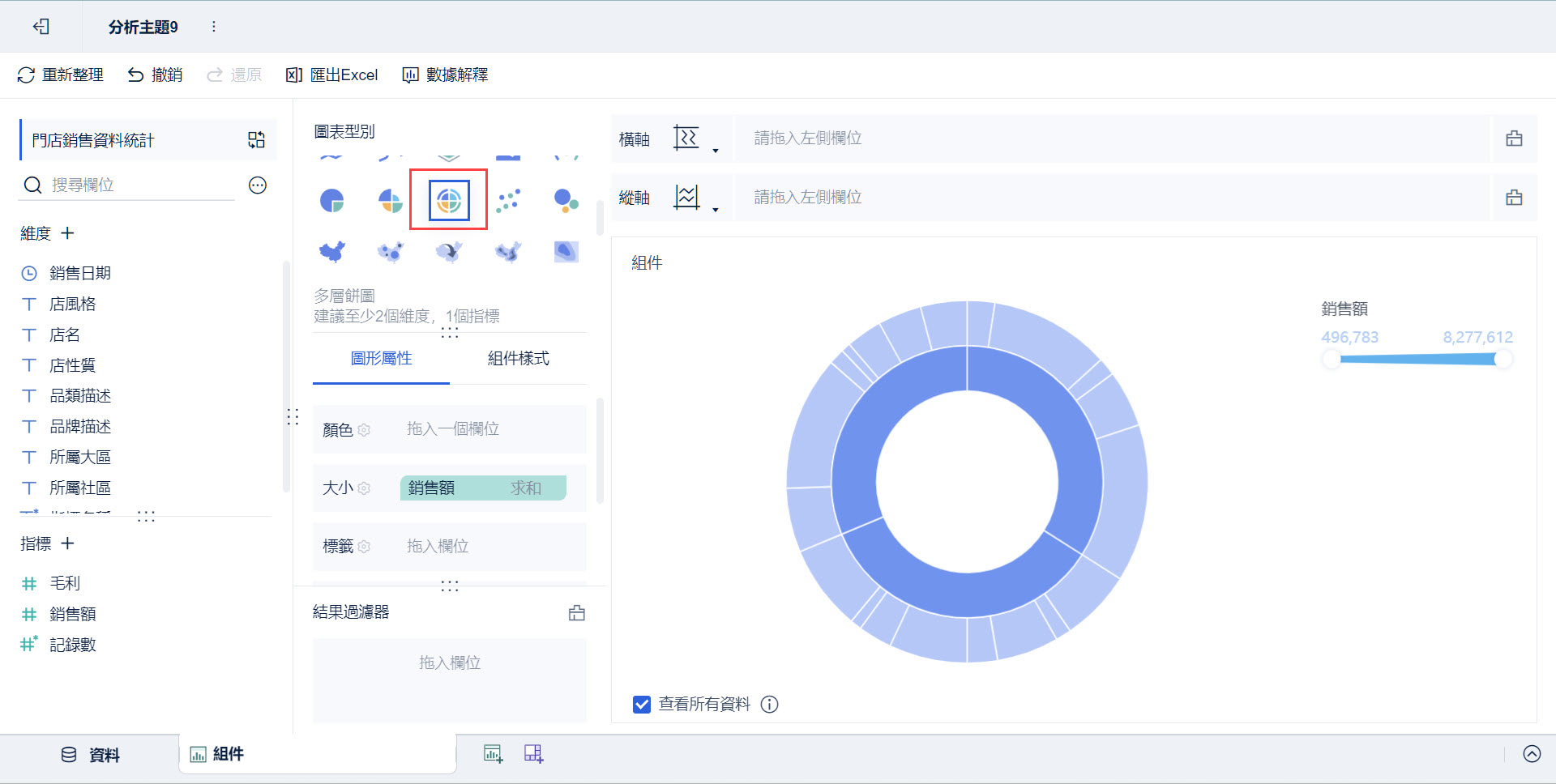This screenshot has width=1556, height=784.
Task: Click the 重新整理 refresh button
Action: pos(61,75)
